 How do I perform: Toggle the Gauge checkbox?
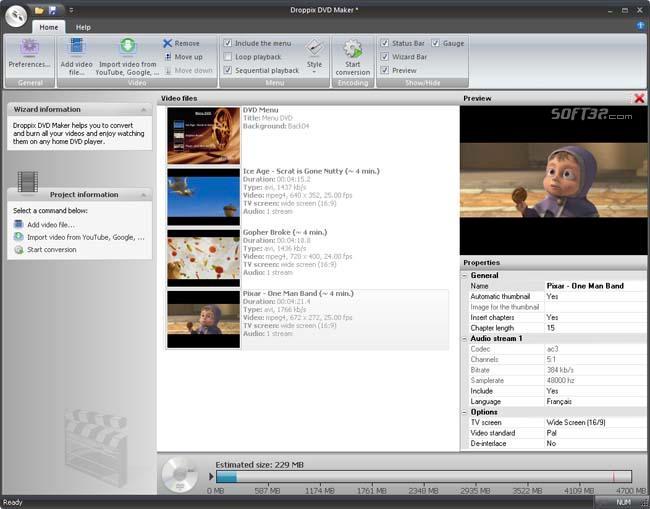pos(436,43)
